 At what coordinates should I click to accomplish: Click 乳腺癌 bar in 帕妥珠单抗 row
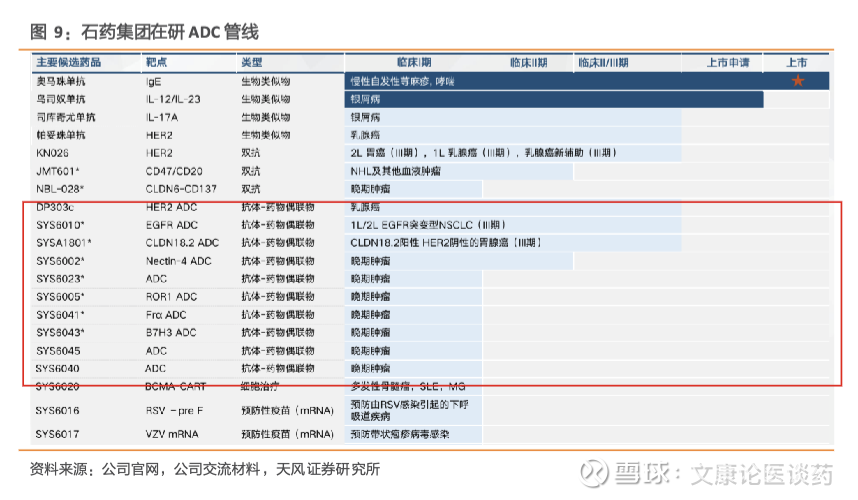coord(513,135)
